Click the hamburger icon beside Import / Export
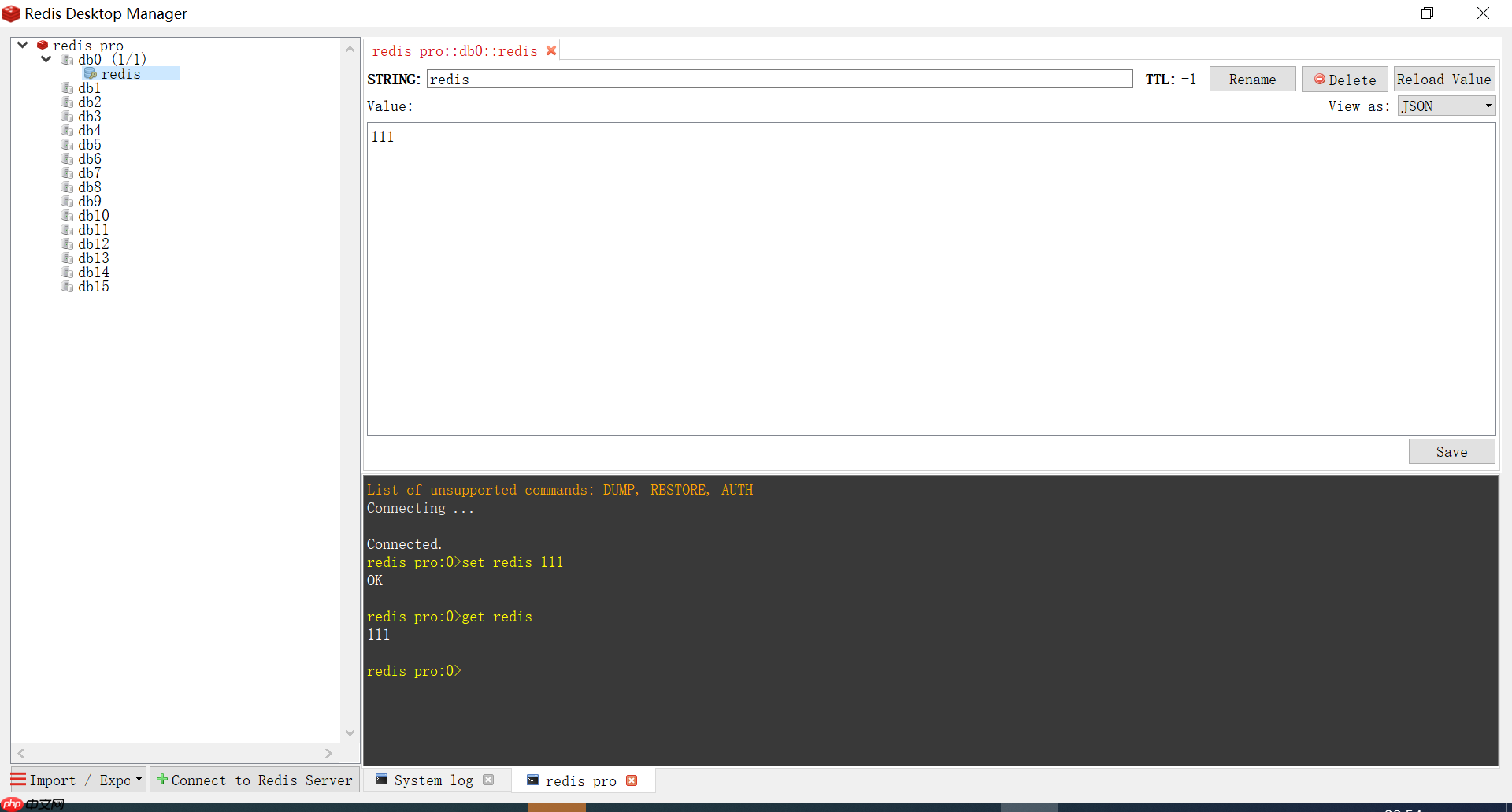 (17, 780)
